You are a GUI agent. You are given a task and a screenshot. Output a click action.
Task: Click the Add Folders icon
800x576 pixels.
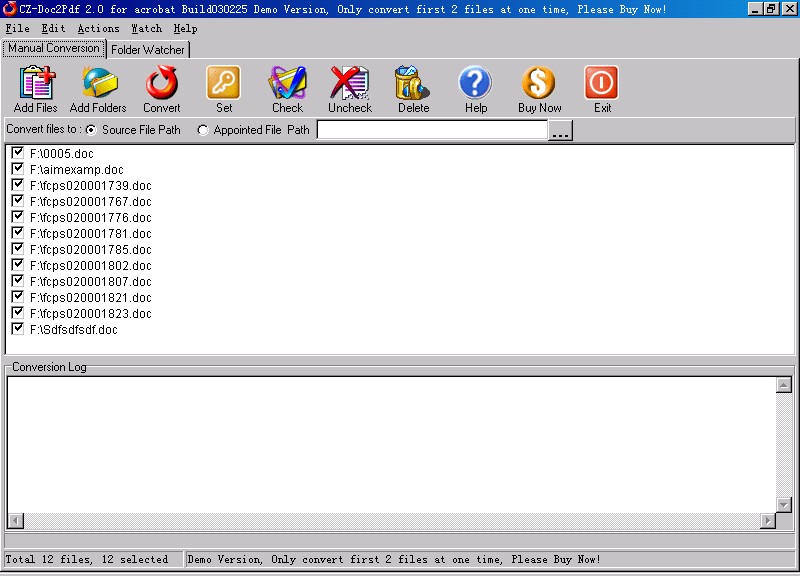[98, 84]
